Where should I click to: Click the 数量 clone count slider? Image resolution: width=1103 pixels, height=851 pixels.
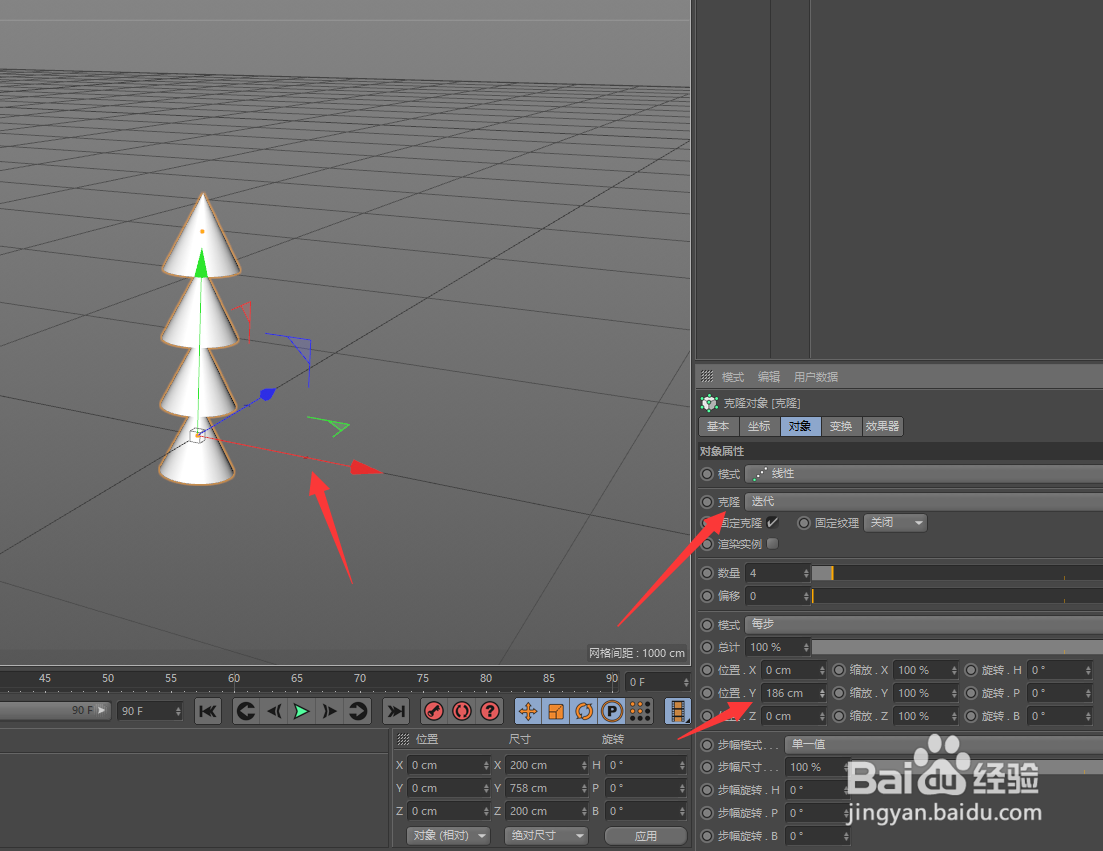(x=957, y=573)
